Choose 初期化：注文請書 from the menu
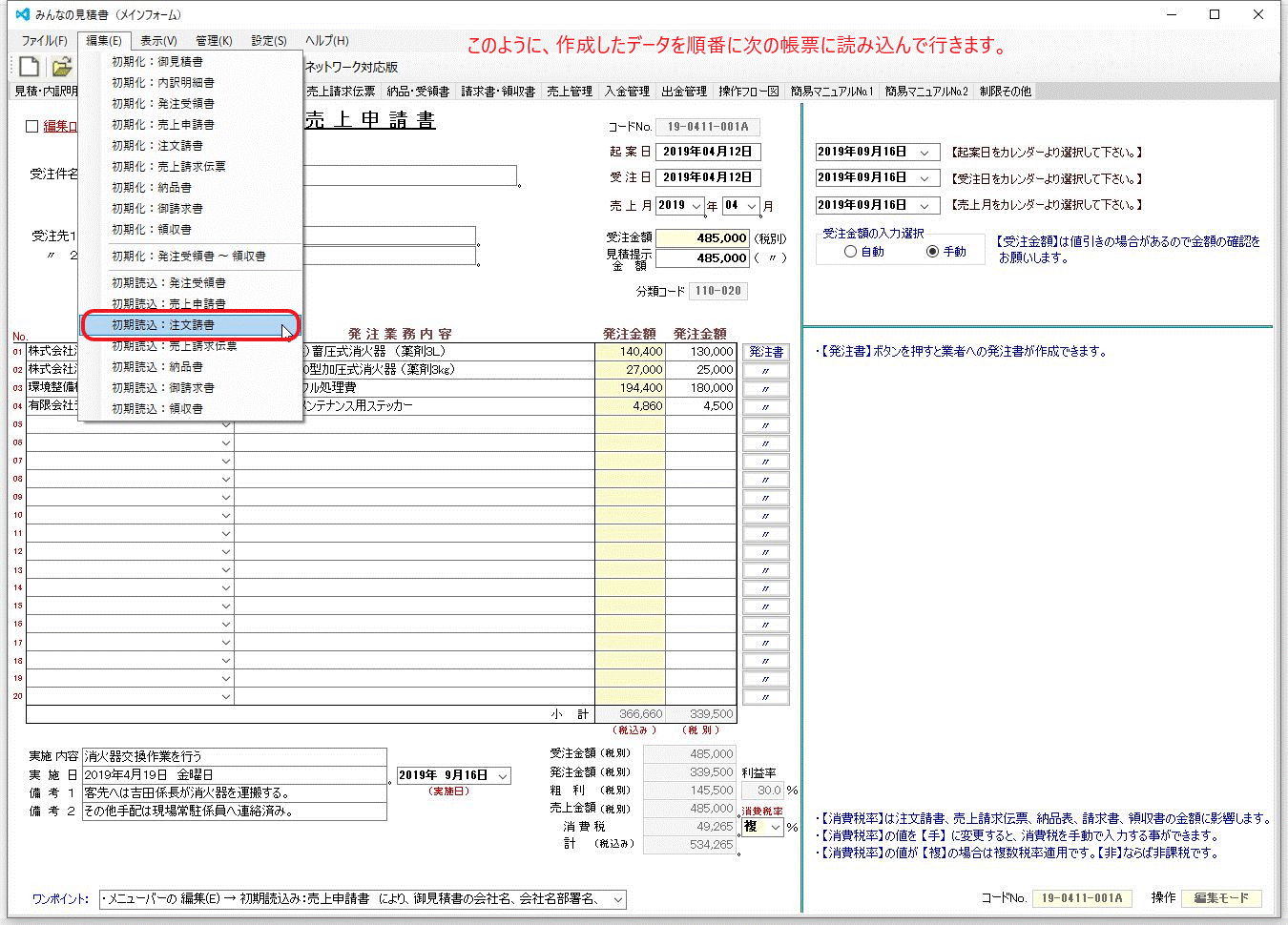1288x925 pixels. pyautogui.click(x=191, y=146)
